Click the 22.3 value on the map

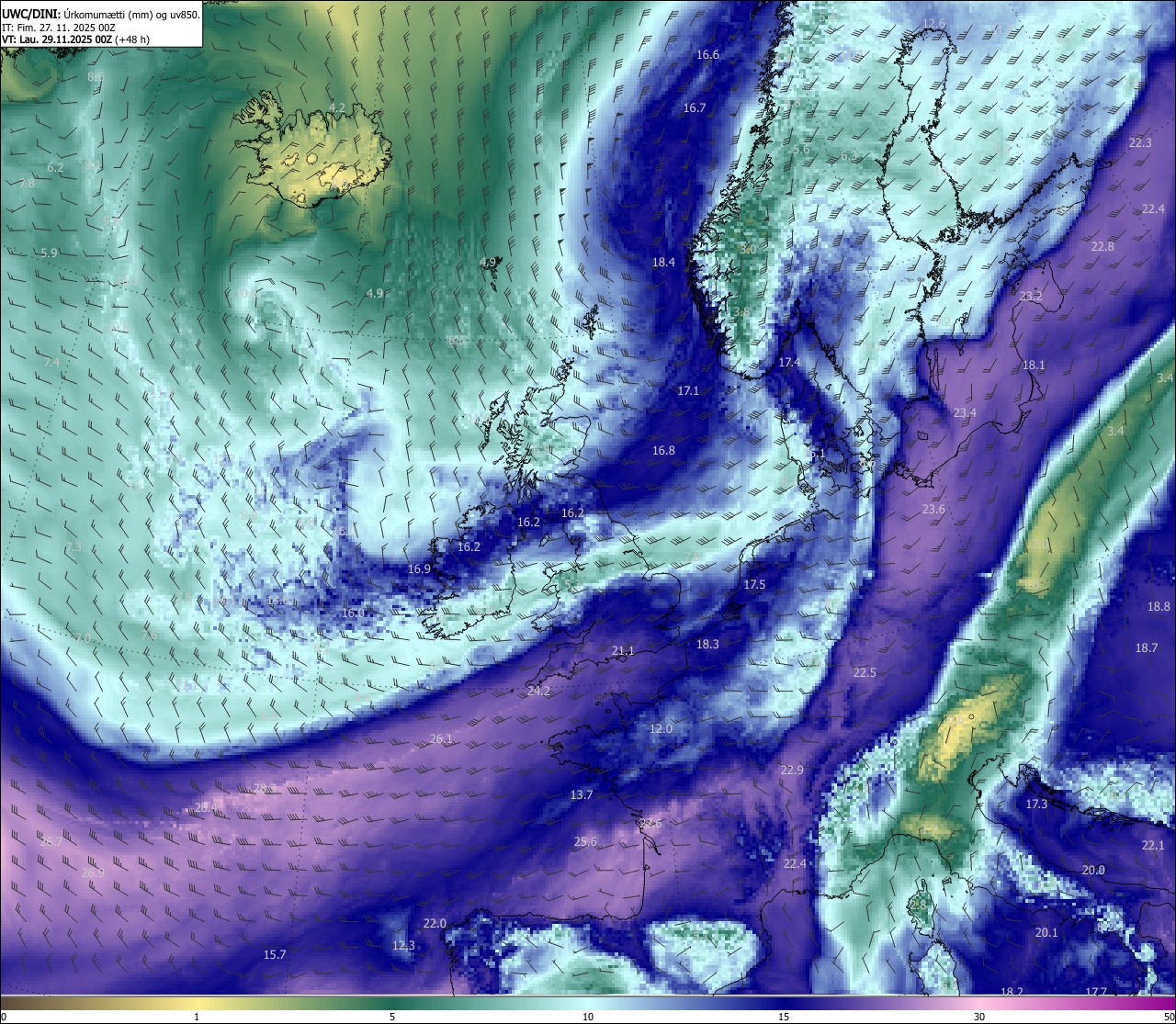(1140, 143)
